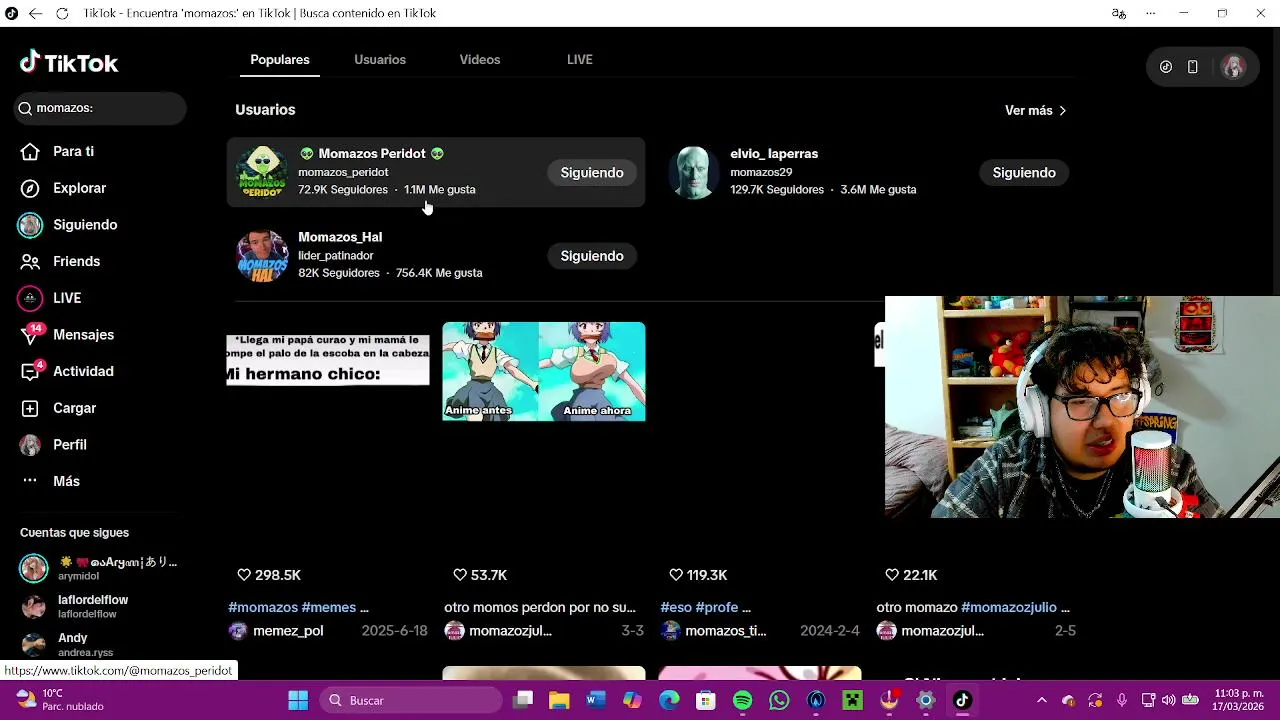
Task: Open WhatsApp from the taskbar
Action: pyautogui.click(x=779, y=700)
